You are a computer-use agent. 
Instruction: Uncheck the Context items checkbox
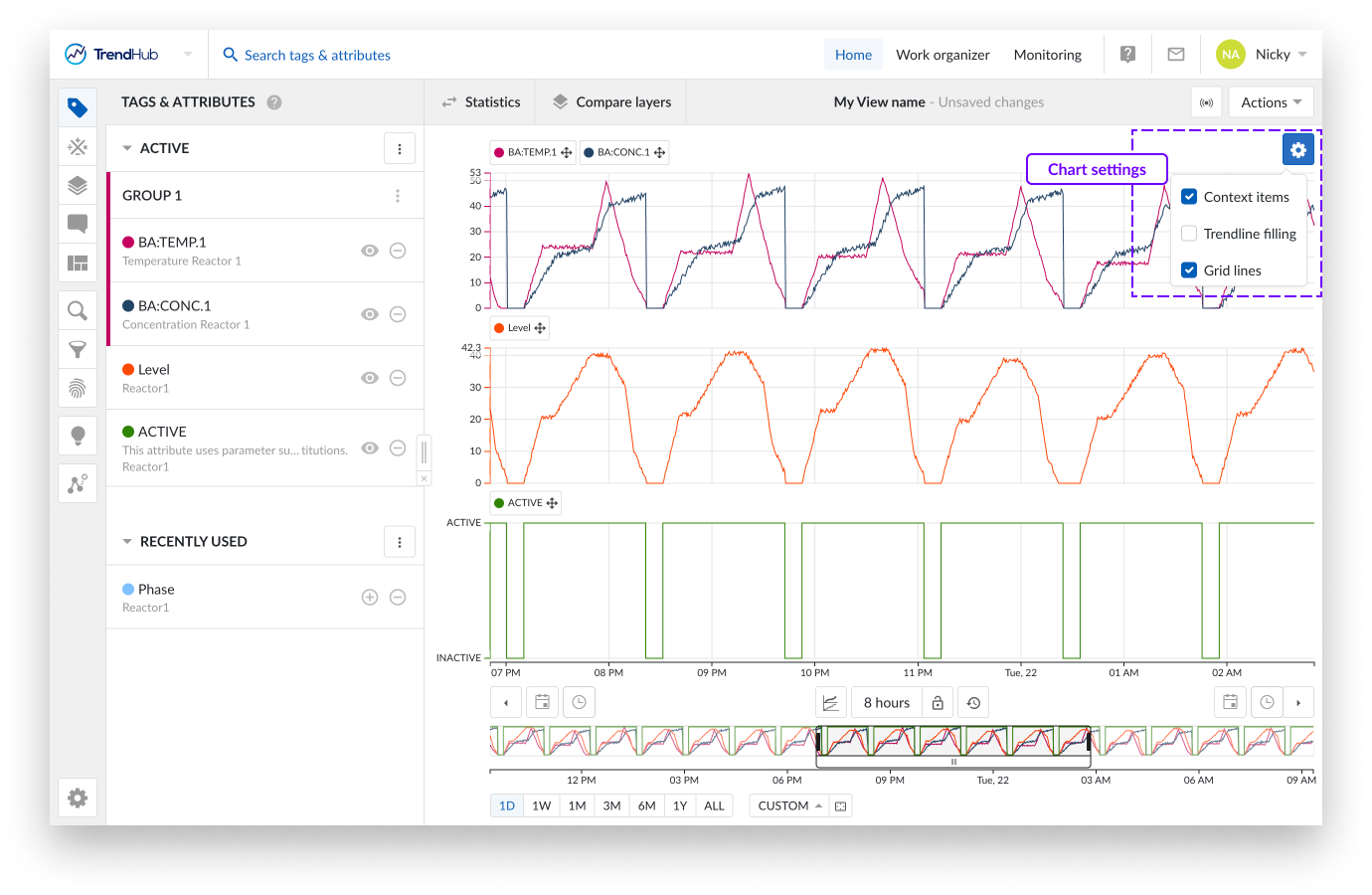click(x=1189, y=197)
